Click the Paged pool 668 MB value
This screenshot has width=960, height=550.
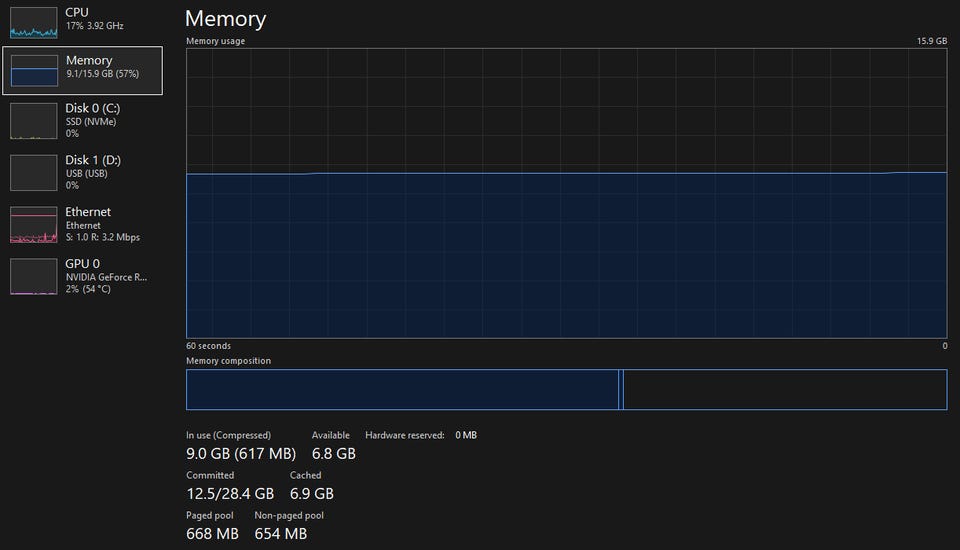212,533
